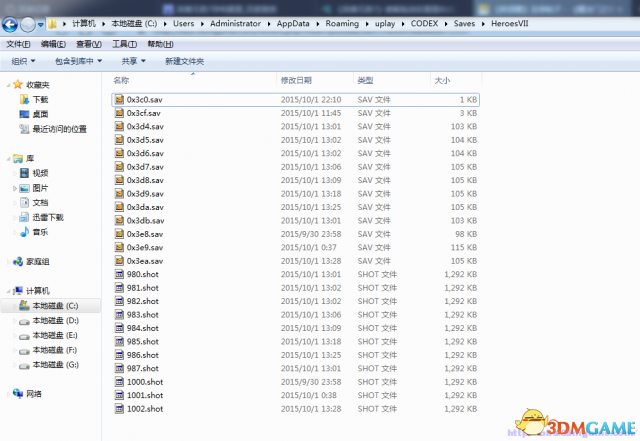Select file name 0x3e9.sav
This screenshot has height=441, width=640.
click(145, 247)
